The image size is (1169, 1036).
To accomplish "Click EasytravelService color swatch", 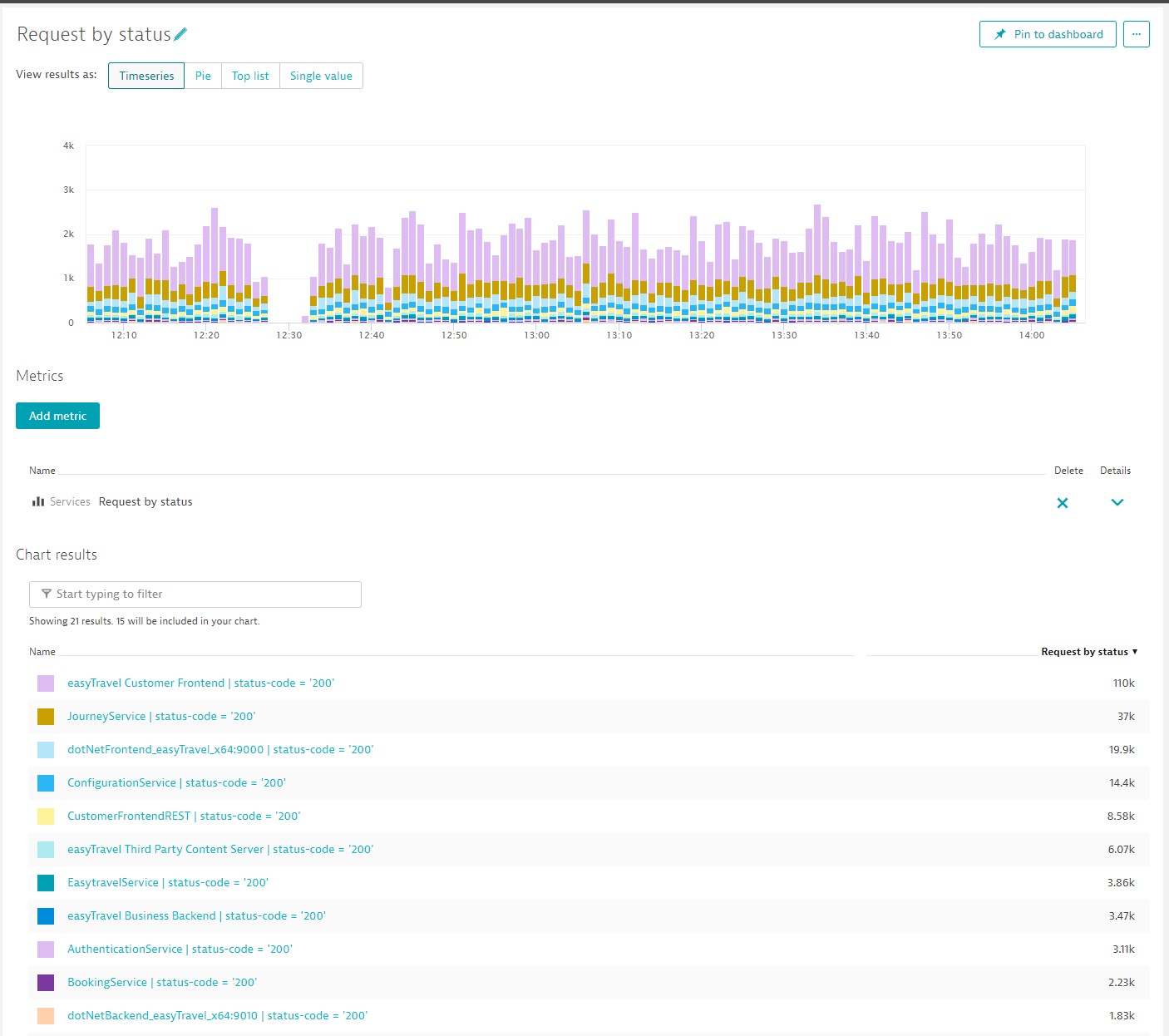I will click(46, 882).
